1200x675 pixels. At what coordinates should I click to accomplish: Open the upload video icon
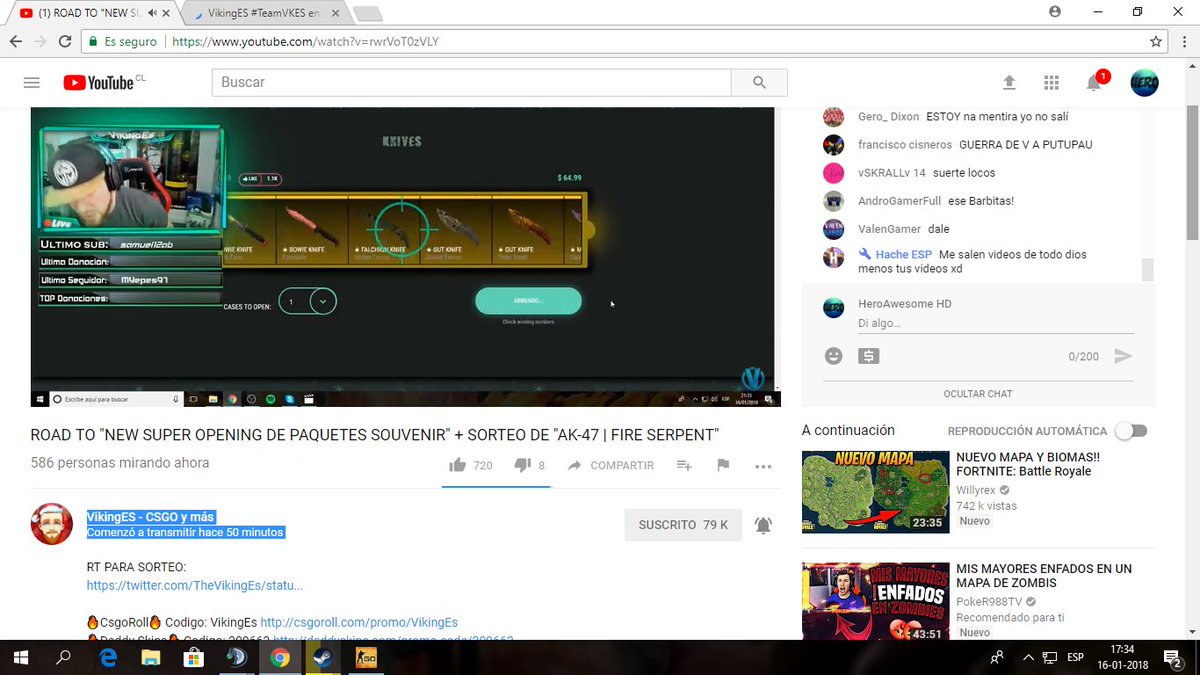(x=1009, y=83)
